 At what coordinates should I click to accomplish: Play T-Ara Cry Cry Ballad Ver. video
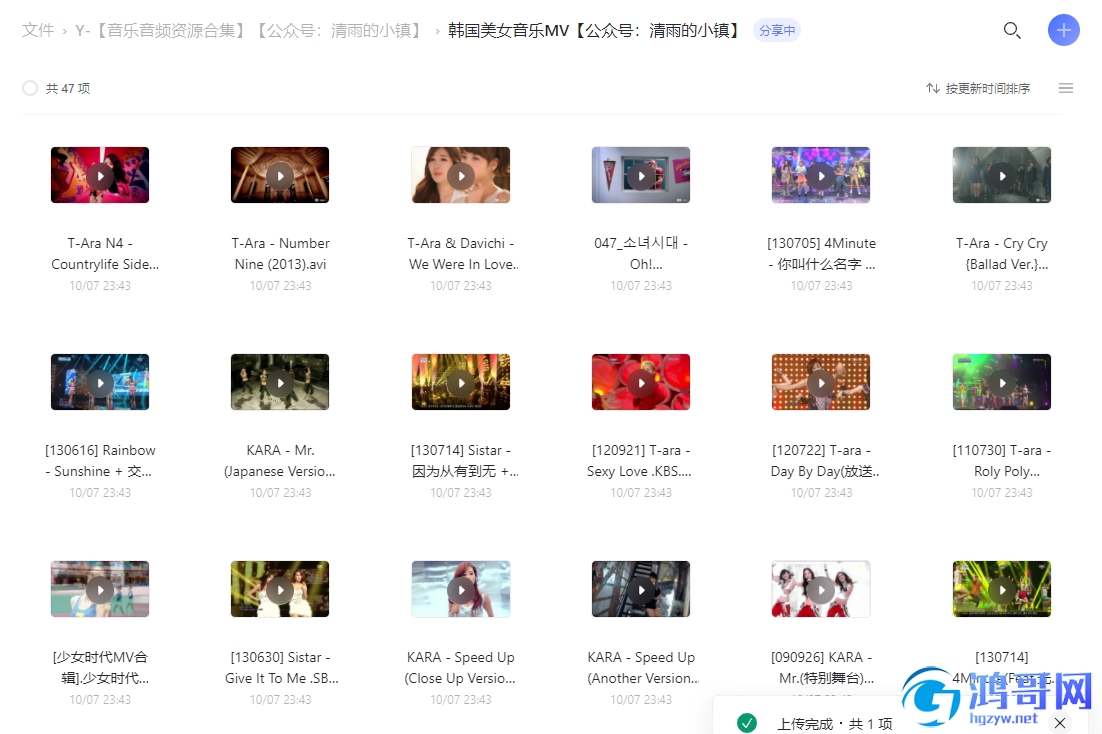pyautogui.click(x=1001, y=175)
